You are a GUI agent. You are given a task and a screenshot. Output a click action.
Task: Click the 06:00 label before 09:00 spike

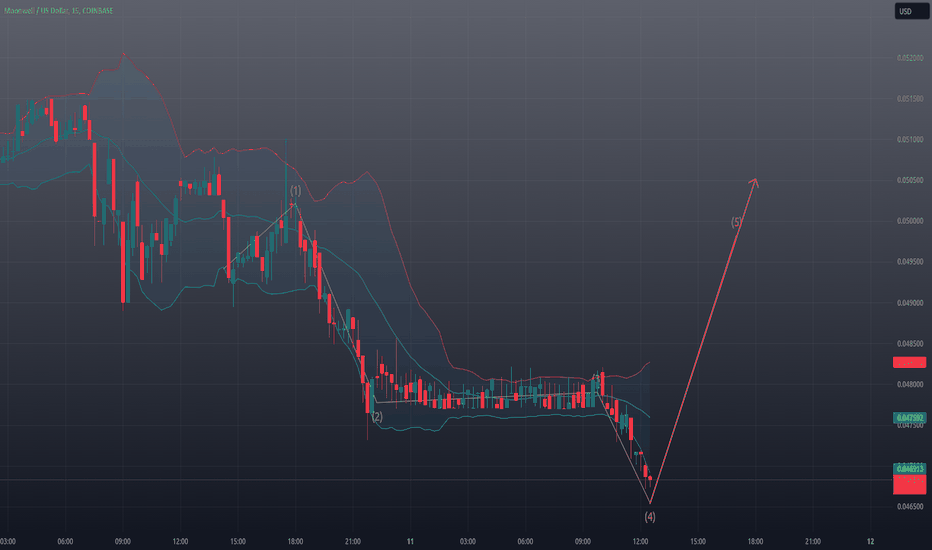65,542
